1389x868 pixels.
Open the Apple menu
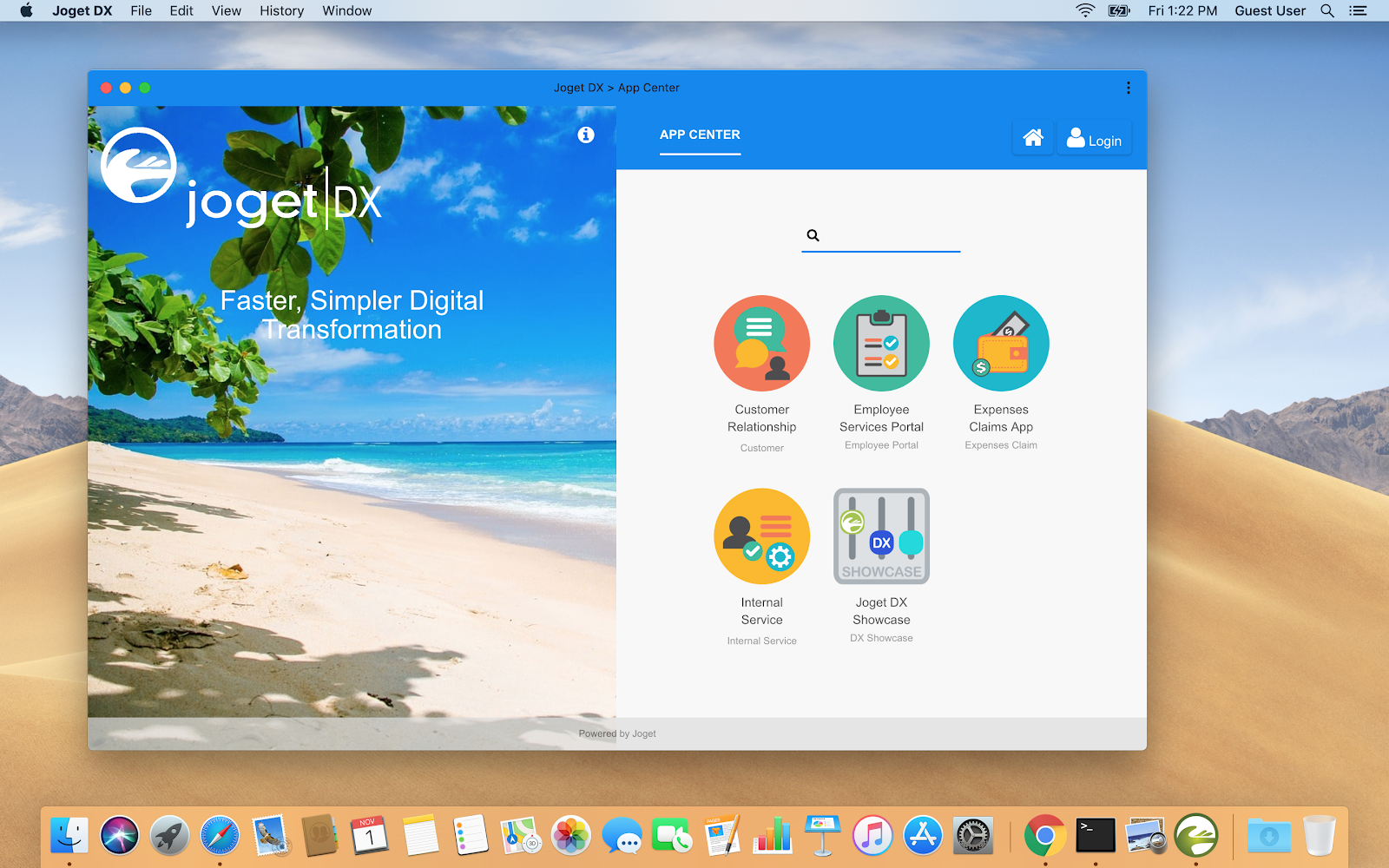click(x=26, y=10)
